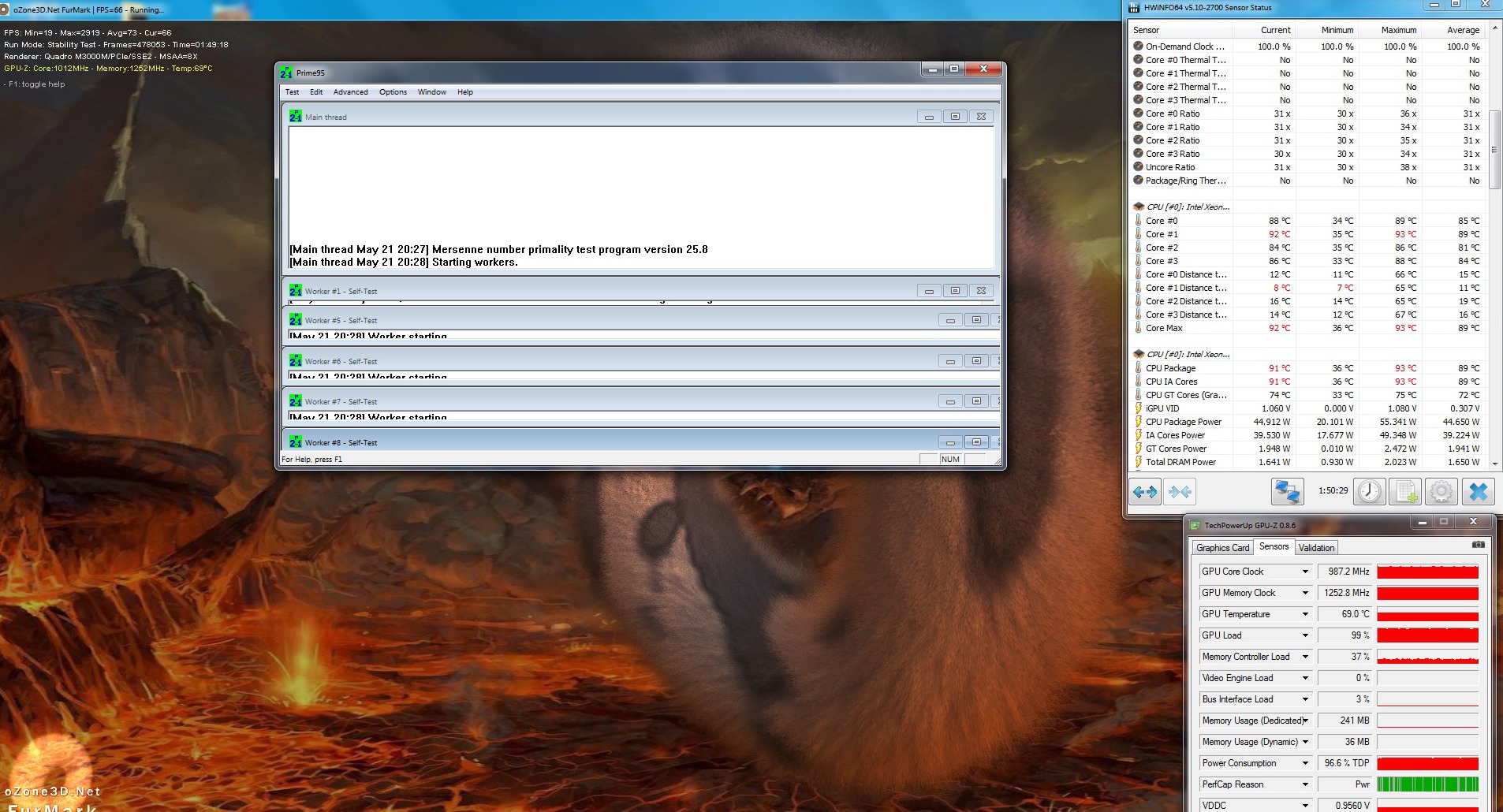Image resolution: width=1503 pixels, height=812 pixels.
Task: Click the HWiNFO scrollbar up arrow
Action: coord(1494,30)
